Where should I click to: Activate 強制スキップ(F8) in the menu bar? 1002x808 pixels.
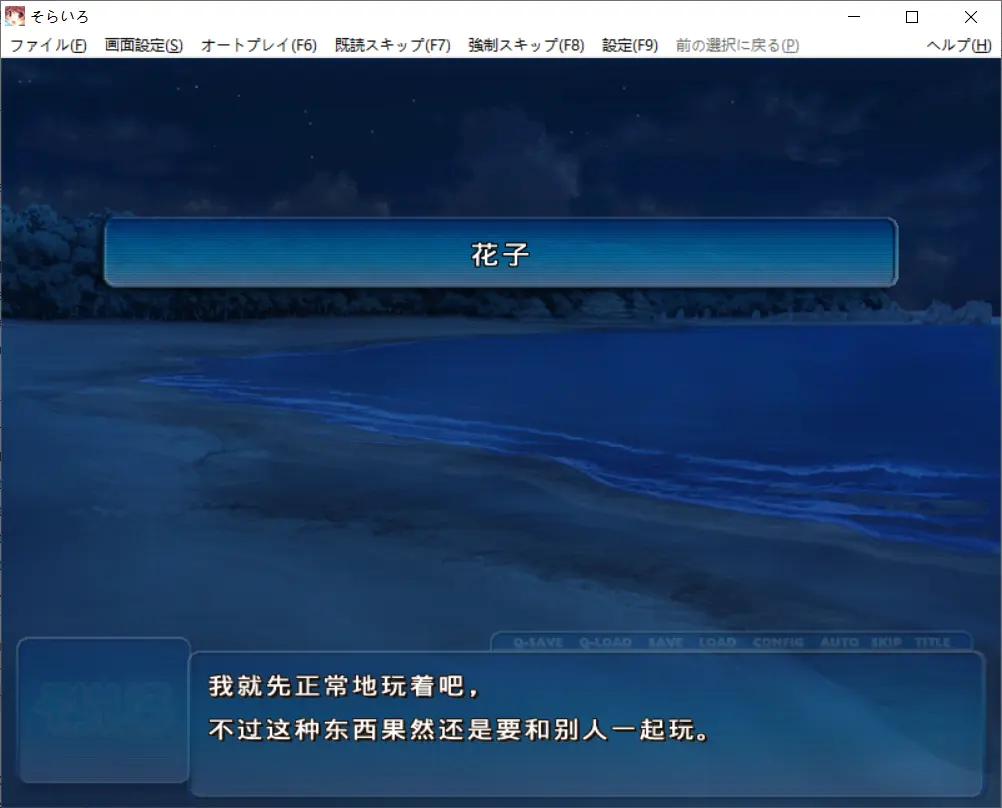point(526,45)
